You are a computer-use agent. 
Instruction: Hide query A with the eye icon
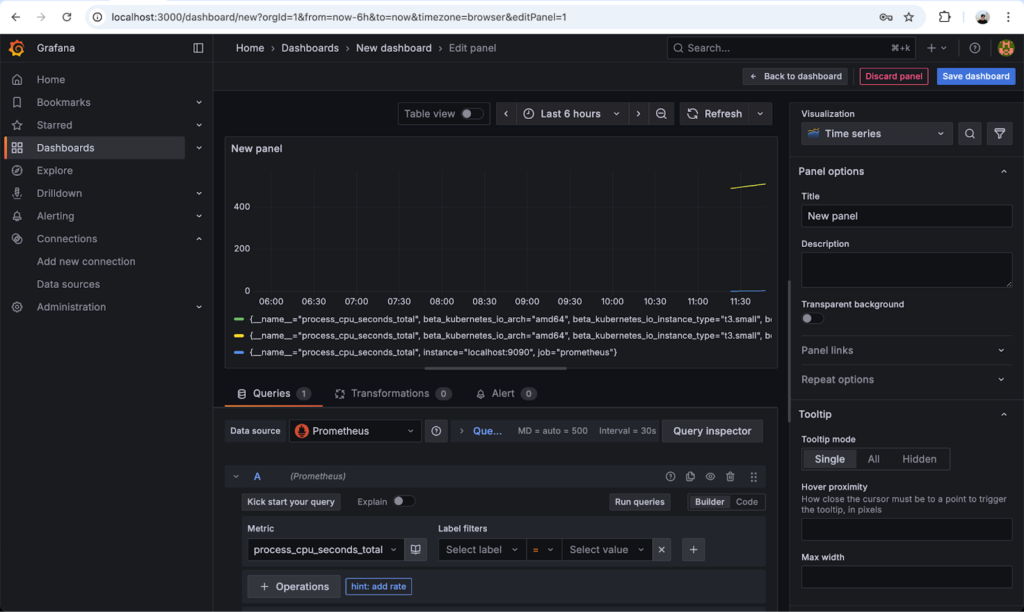coord(710,477)
